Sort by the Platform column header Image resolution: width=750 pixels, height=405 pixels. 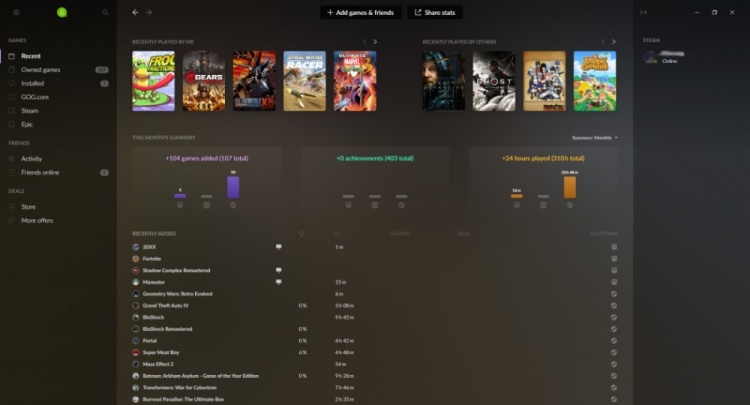[x=604, y=234]
